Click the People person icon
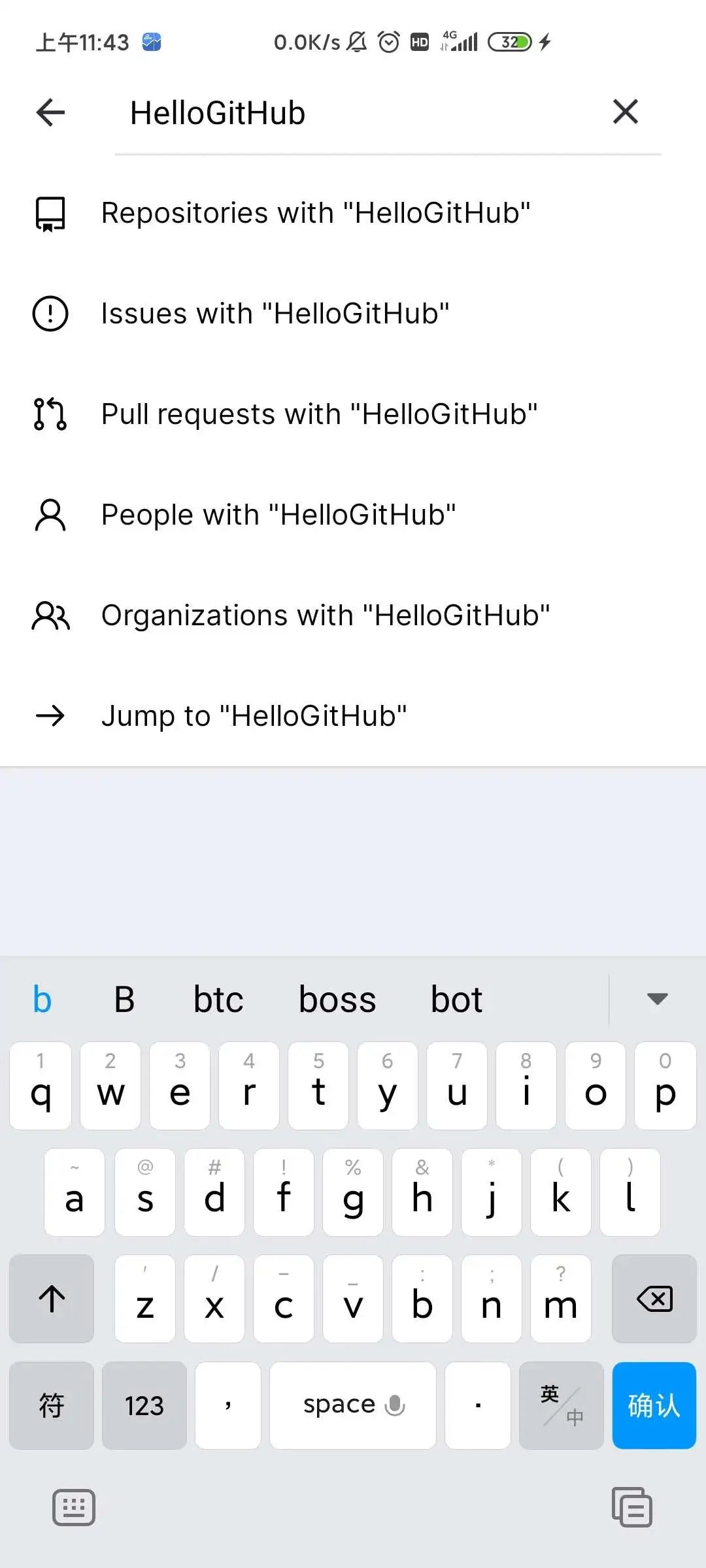 click(x=50, y=515)
